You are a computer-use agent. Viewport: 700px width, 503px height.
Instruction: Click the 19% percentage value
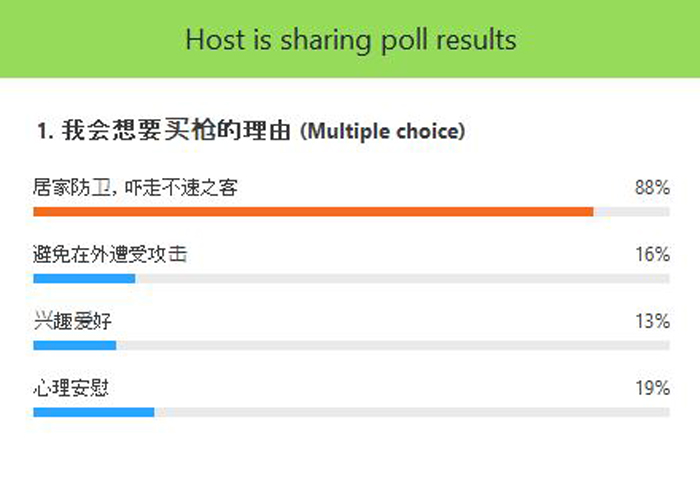pos(652,388)
